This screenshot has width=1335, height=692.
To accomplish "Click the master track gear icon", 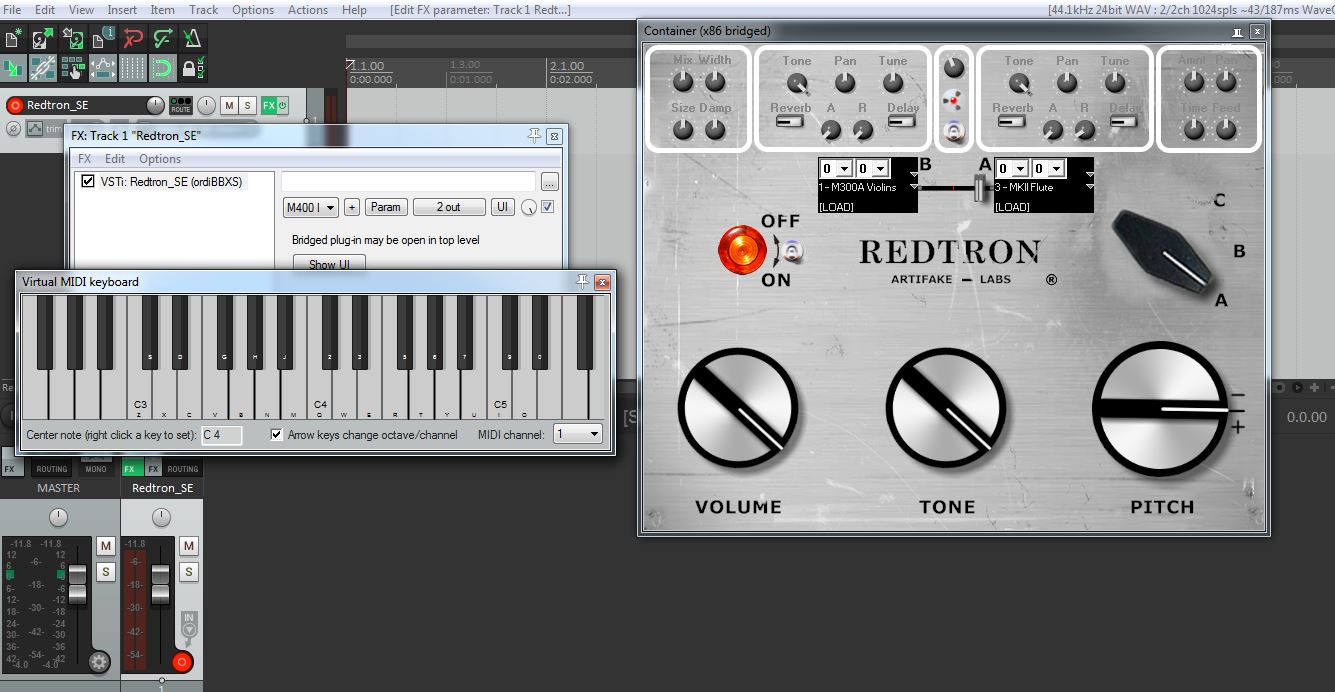I will (98, 661).
